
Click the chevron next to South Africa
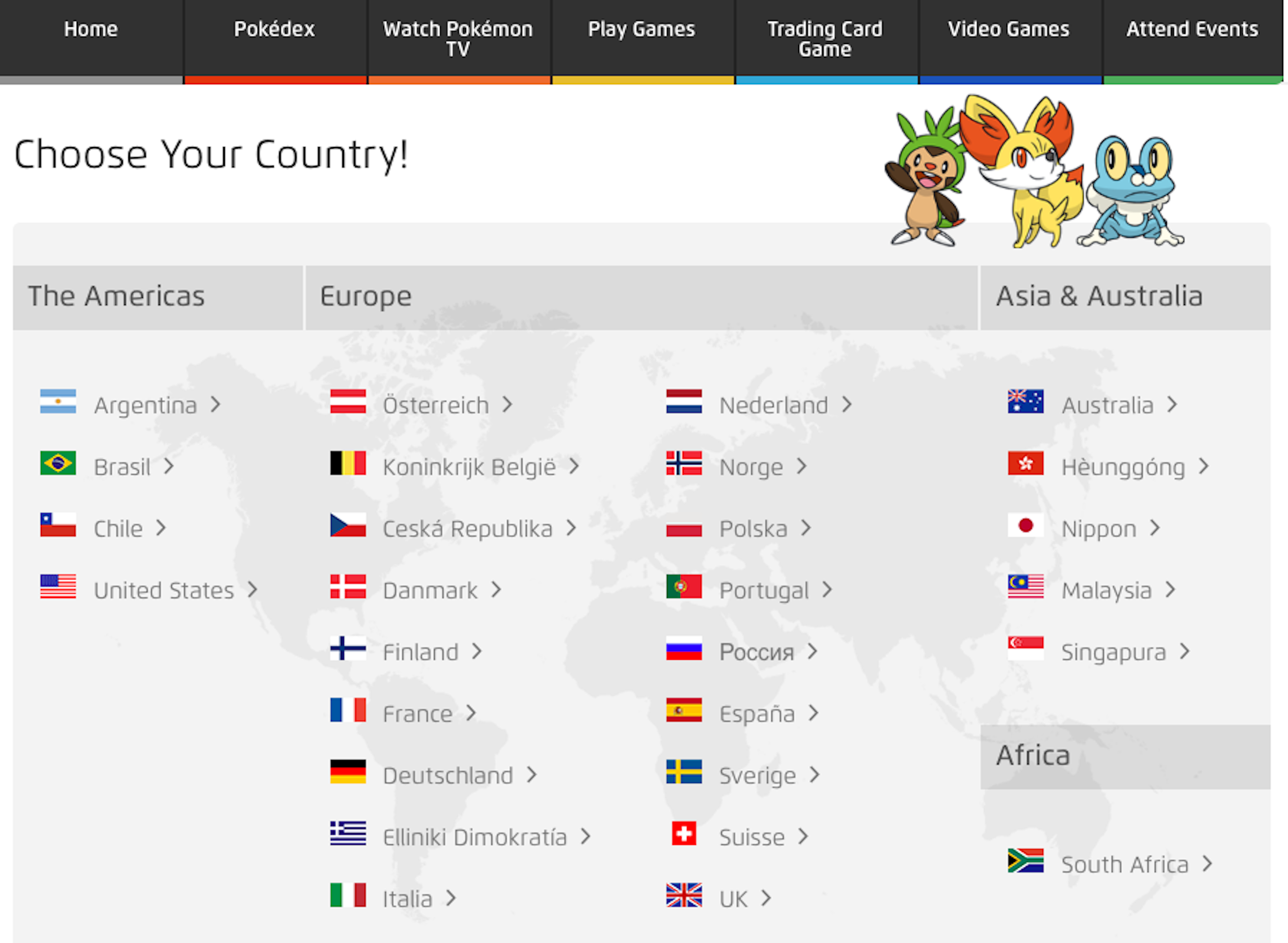pyautogui.click(x=1207, y=864)
